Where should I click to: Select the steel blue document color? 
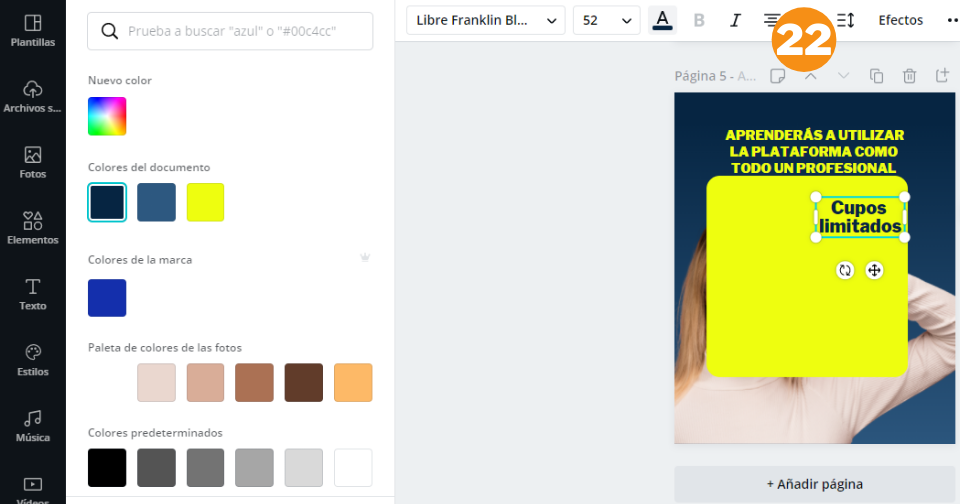point(156,202)
